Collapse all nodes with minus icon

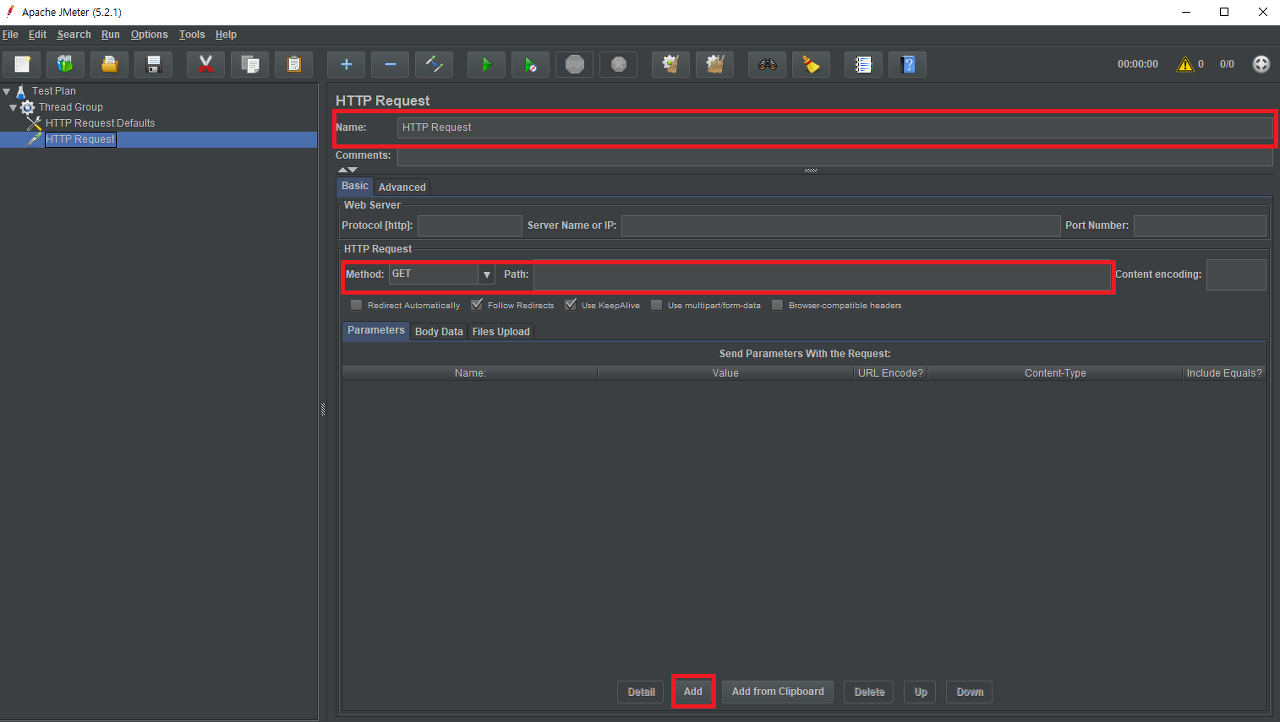pos(390,65)
